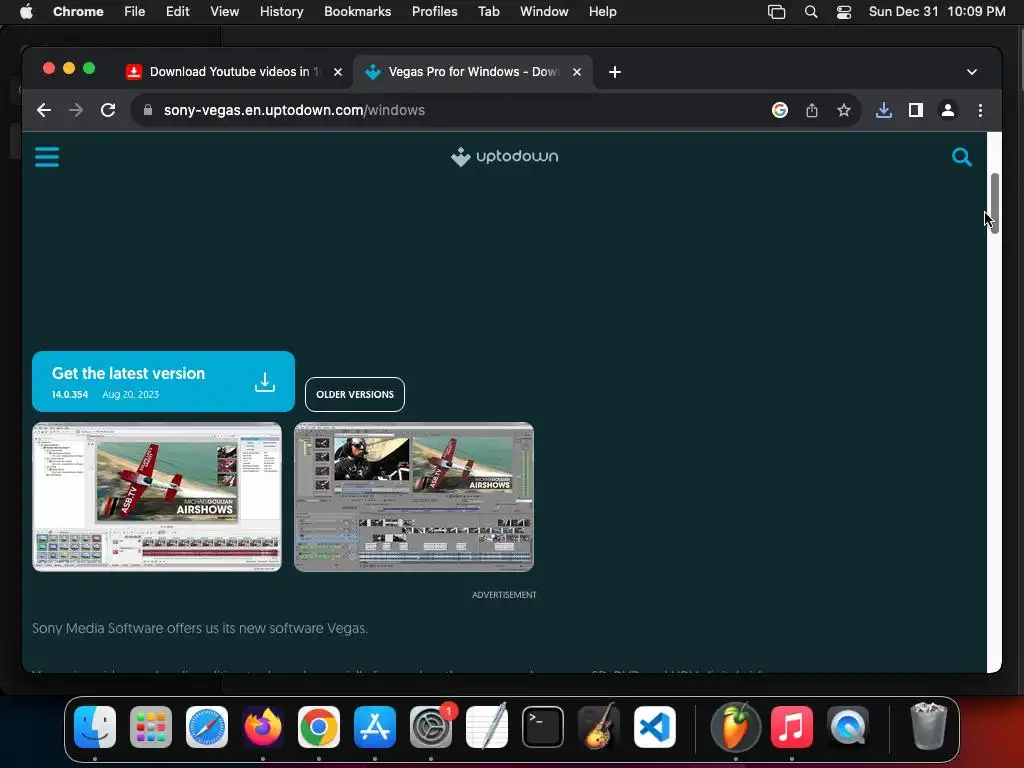1024x768 pixels.
Task: Open Visual Studio Code from the Dock
Action: point(654,727)
